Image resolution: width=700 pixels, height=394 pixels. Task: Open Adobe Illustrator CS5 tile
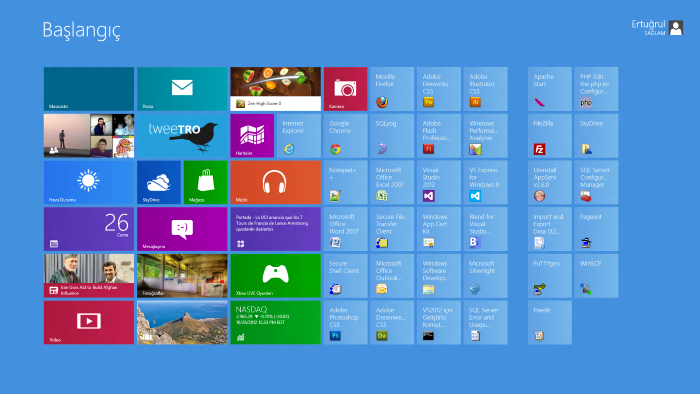[486, 89]
